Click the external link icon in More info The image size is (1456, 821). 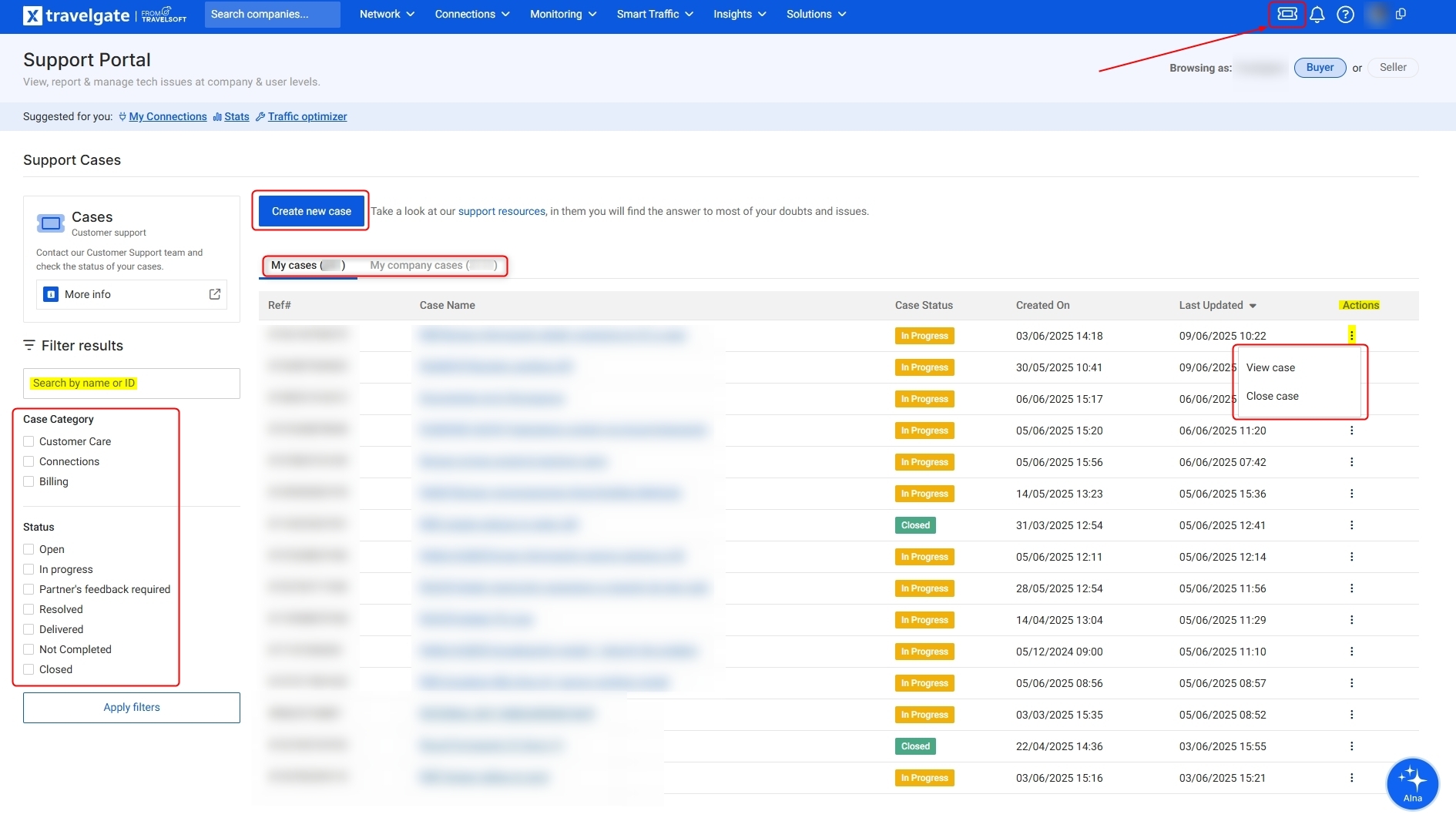point(215,294)
